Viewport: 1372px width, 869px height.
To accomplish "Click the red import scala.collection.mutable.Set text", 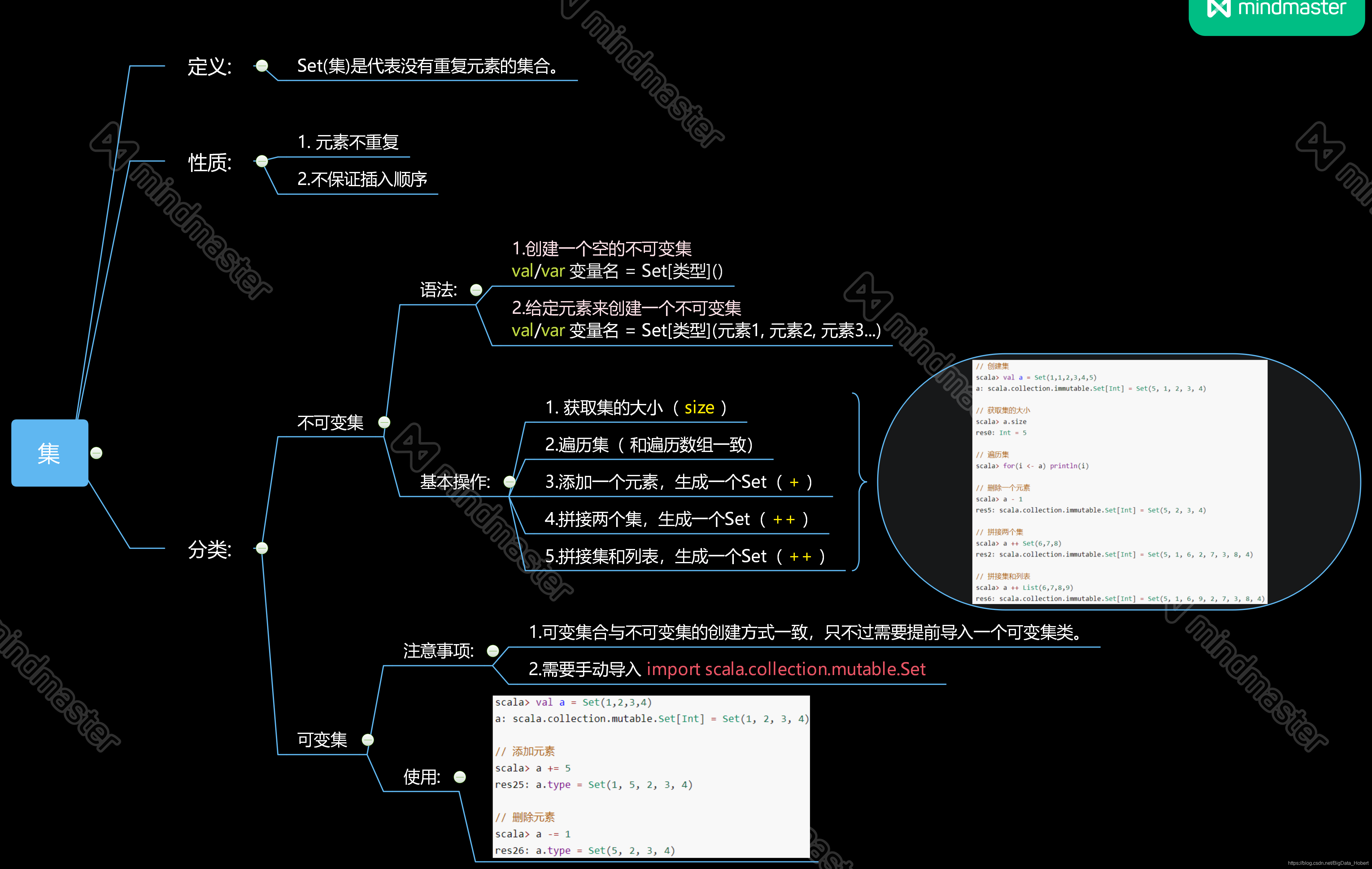I will pyautogui.click(x=786, y=669).
